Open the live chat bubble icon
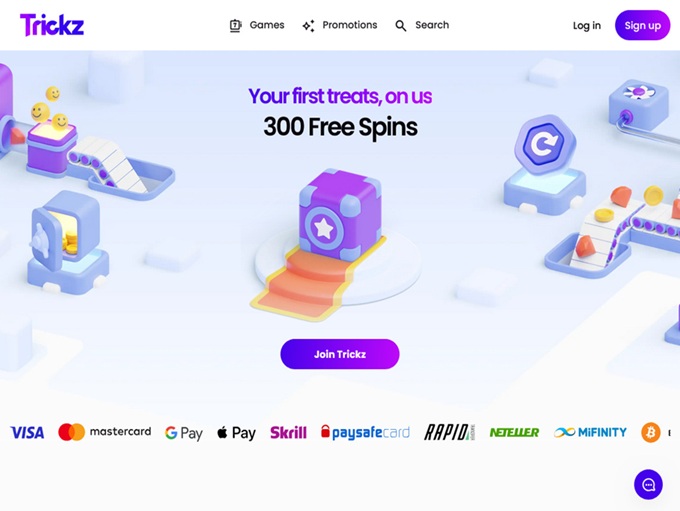The height and width of the screenshot is (511, 680). click(648, 485)
